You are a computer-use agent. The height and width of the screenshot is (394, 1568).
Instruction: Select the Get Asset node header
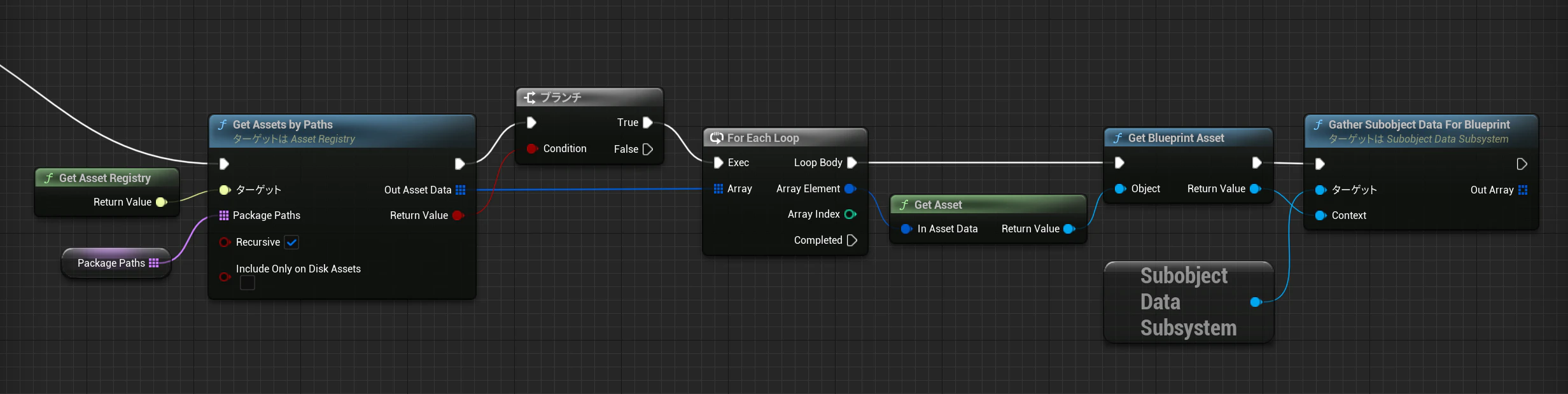[988, 205]
